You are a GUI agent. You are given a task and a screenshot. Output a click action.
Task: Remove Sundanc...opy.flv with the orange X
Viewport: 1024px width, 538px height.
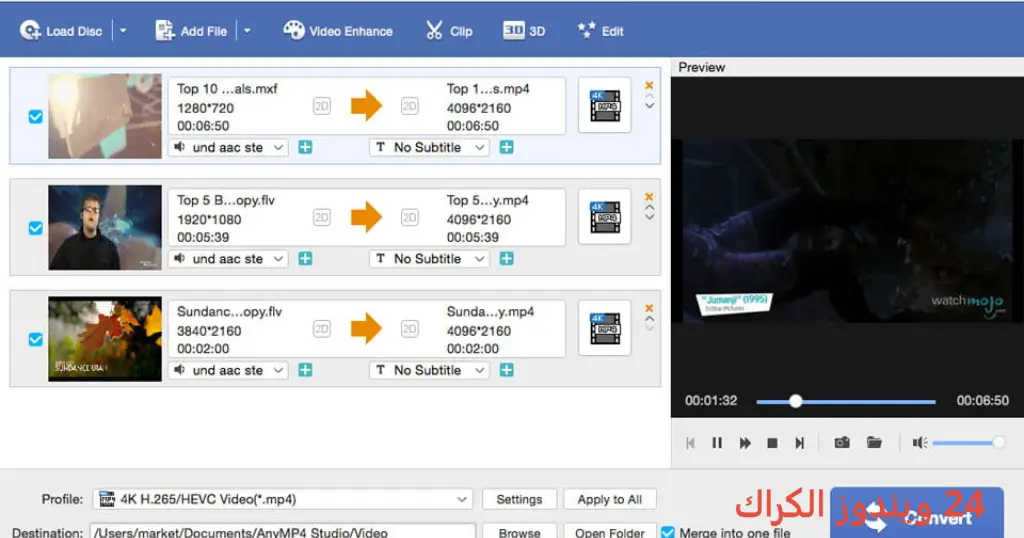[x=649, y=308]
